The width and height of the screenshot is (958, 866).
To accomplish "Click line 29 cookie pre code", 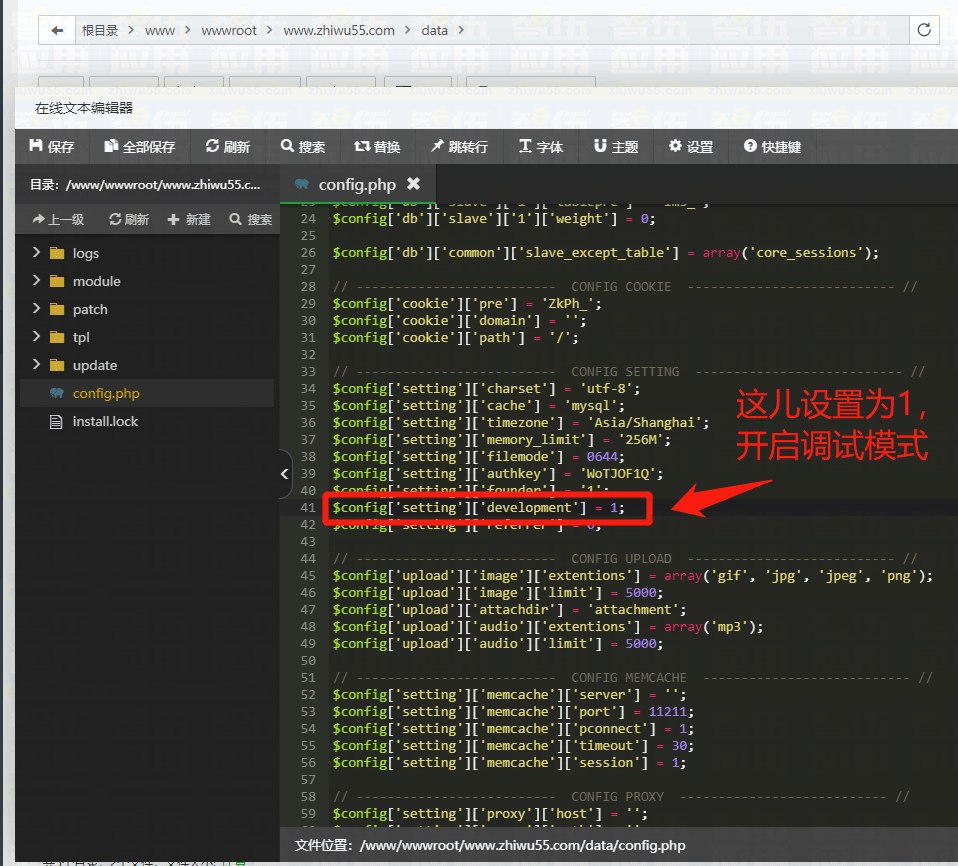I will pos(467,304).
